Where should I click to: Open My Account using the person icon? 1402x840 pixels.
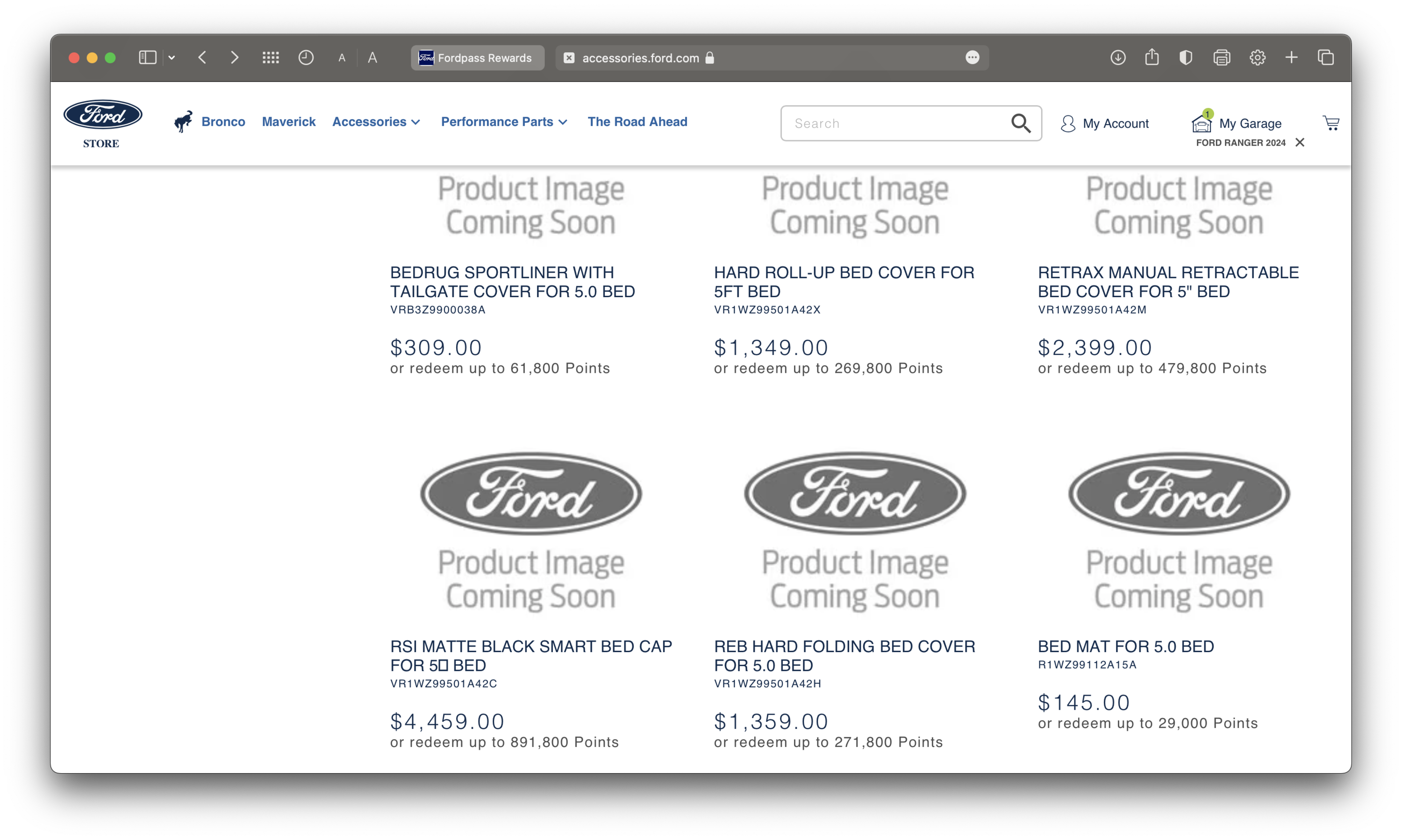[1067, 123]
